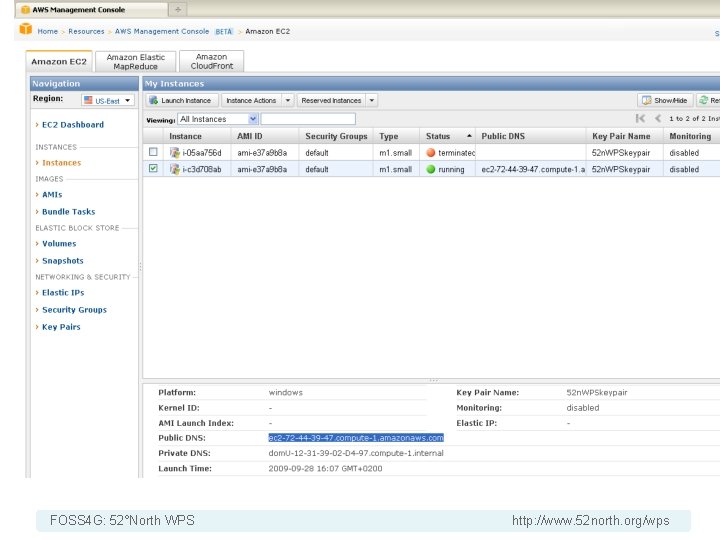
Task: Go to previous page of instances
Action: click(658, 118)
